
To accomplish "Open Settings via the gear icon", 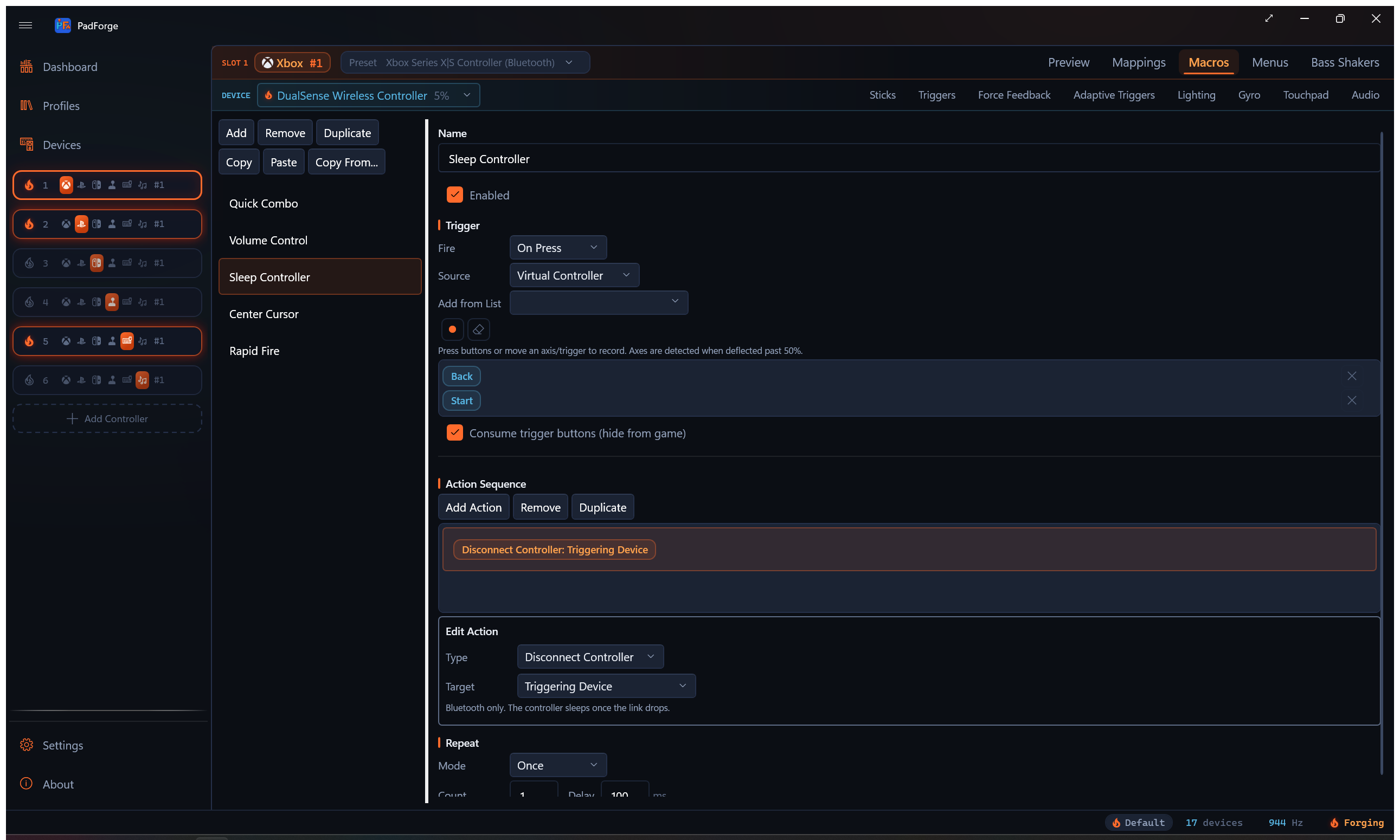I will tap(26, 745).
